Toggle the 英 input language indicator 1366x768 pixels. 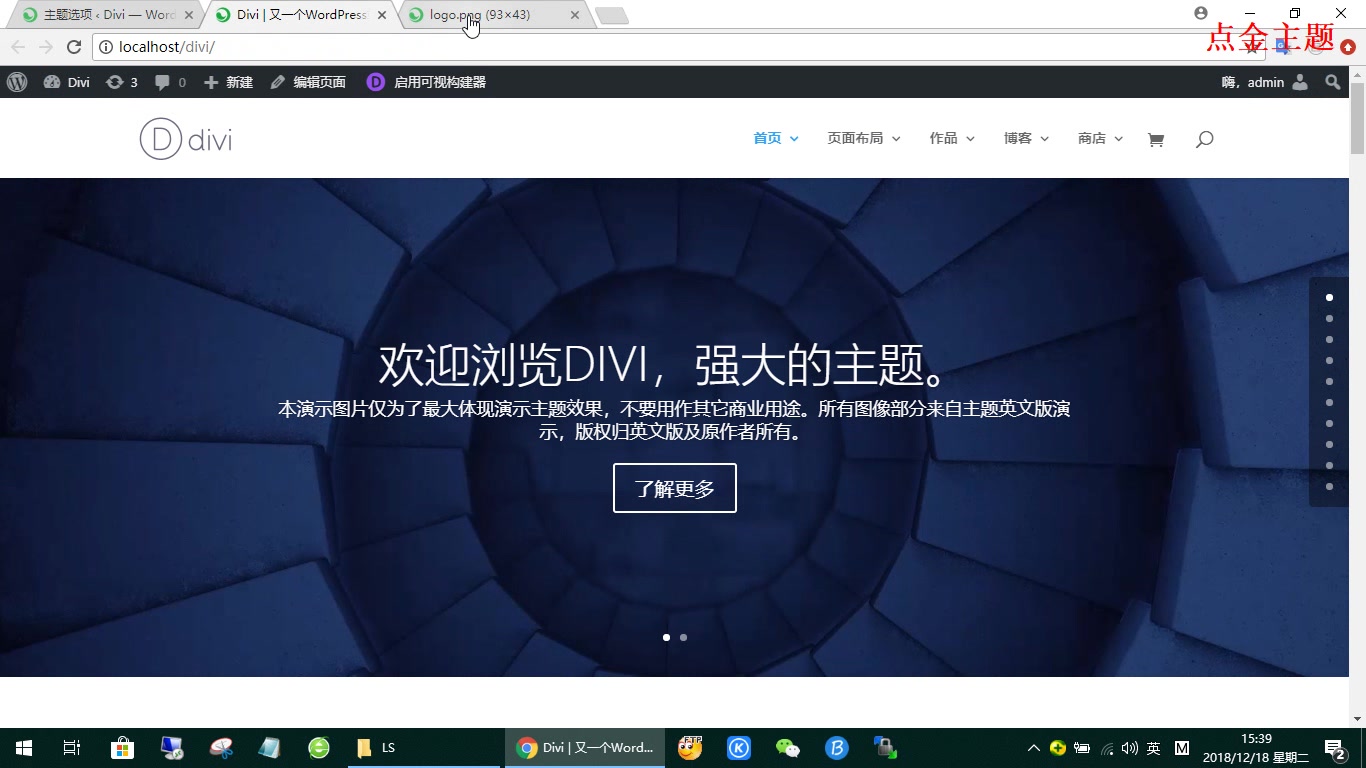pyautogui.click(x=1154, y=748)
